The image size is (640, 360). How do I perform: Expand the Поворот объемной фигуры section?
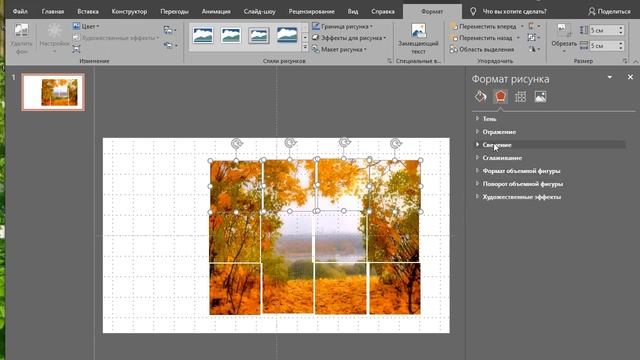[523, 184]
